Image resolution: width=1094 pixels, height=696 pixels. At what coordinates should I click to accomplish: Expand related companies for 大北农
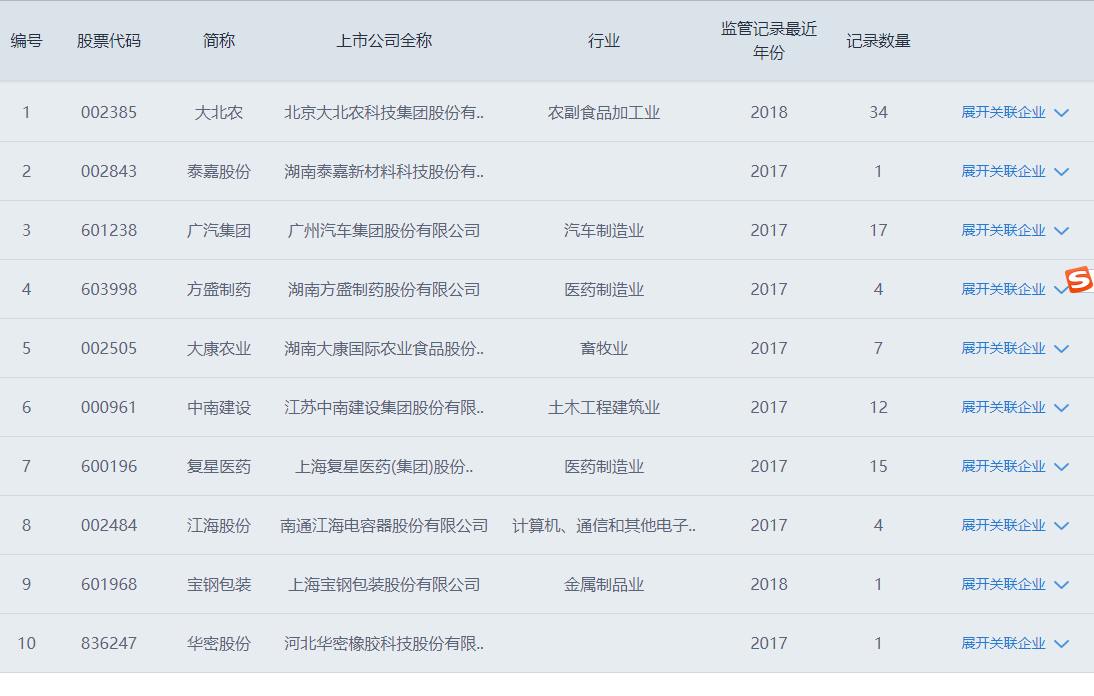tap(1014, 112)
